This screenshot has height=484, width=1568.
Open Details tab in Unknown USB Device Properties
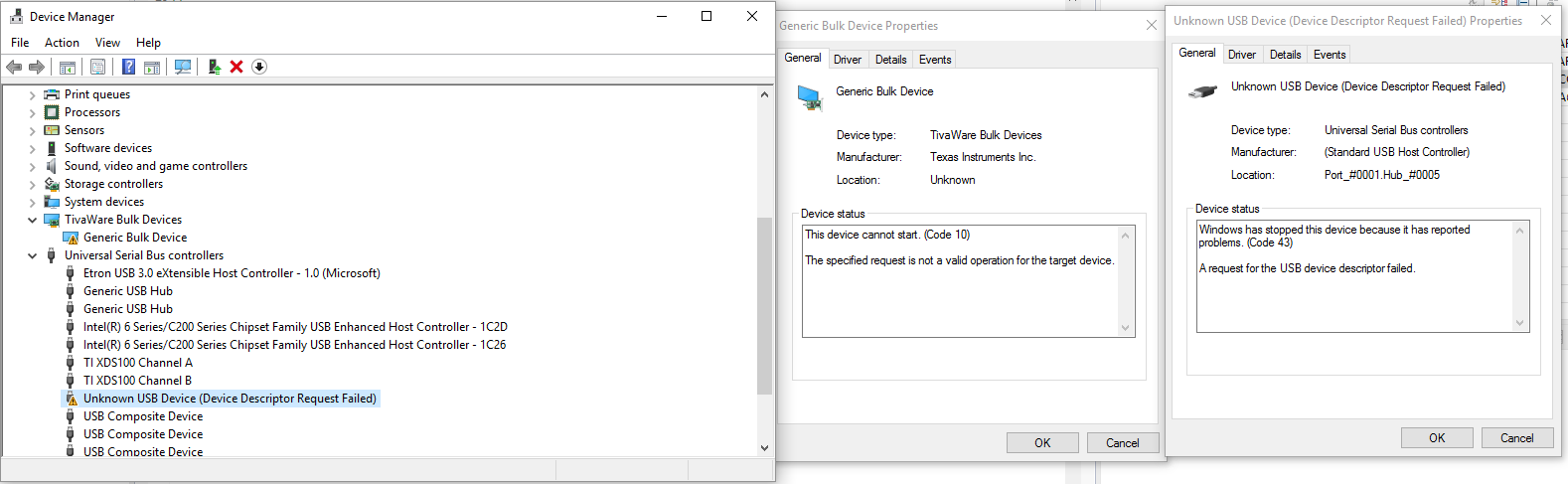click(1286, 55)
